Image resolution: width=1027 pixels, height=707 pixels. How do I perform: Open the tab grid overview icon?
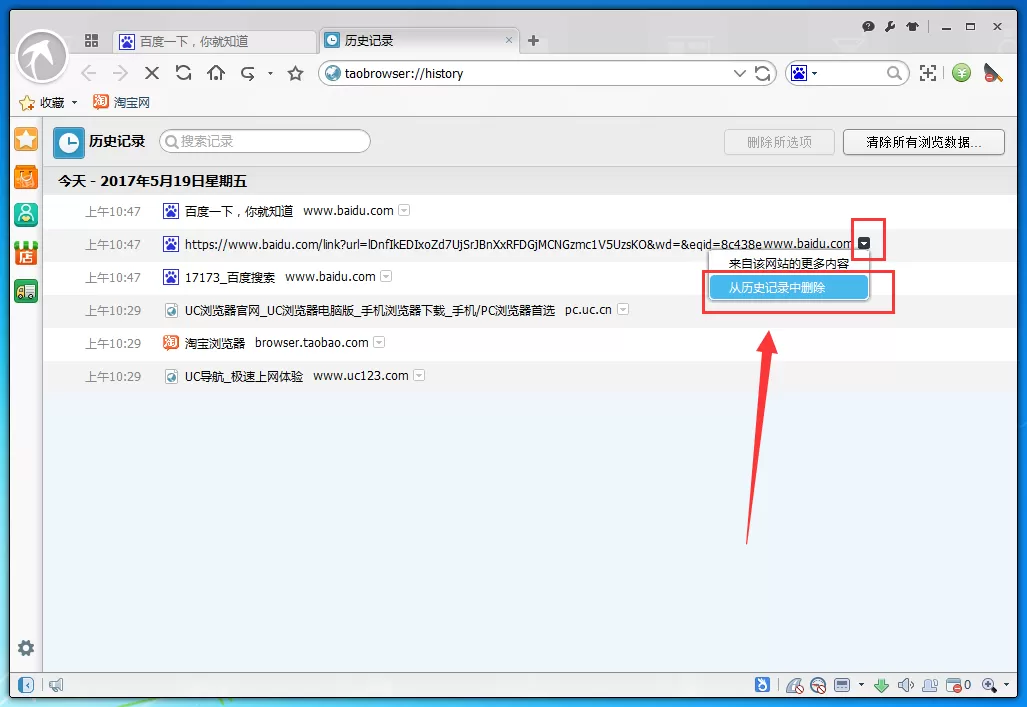[x=92, y=41]
